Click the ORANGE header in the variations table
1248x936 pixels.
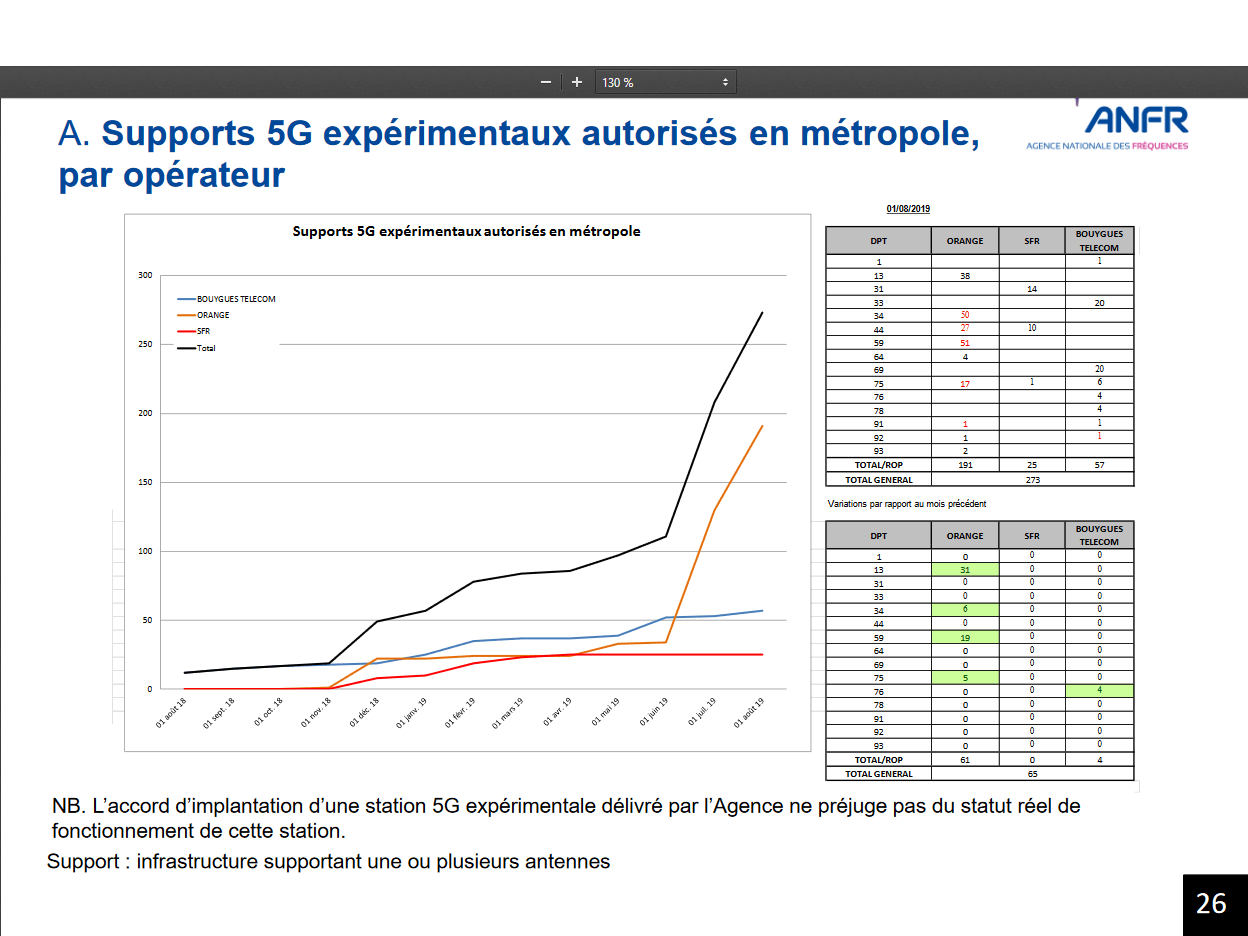point(965,536)
